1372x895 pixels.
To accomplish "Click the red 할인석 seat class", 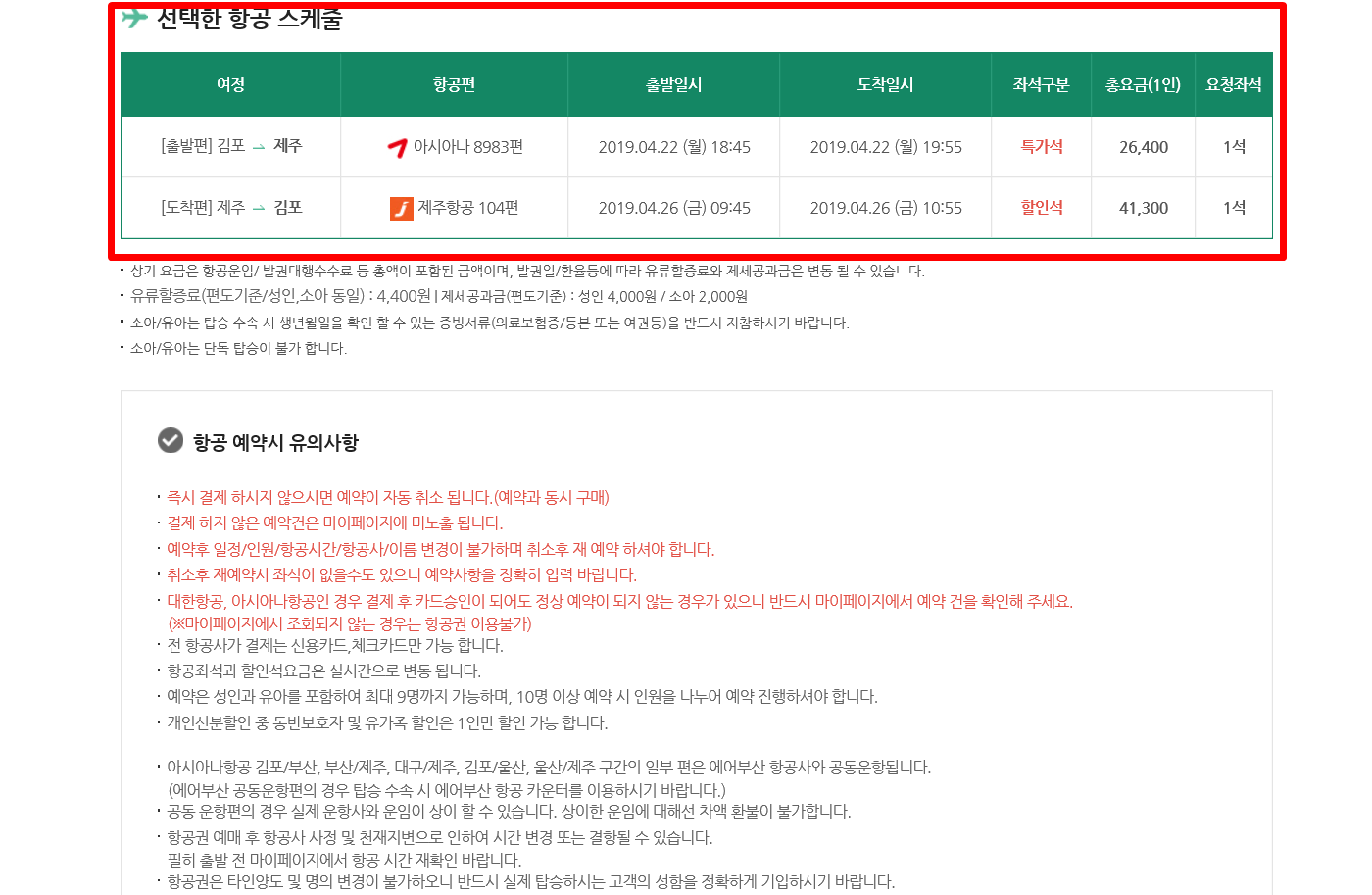I will (1042, 207).
